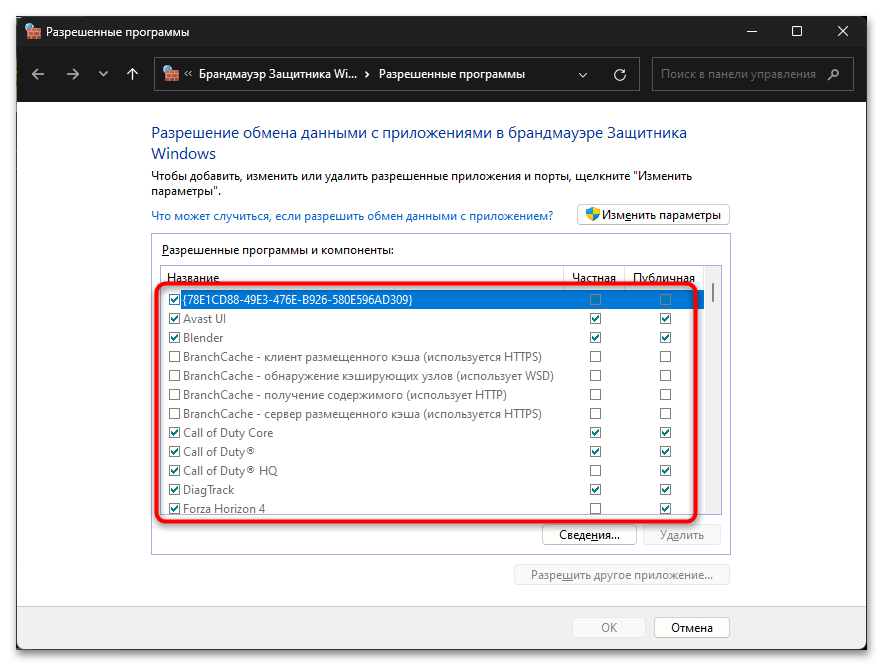Screen dimensions: 883x666
Task: Toggle public network for Avast UI
Action: click(665, 319)
